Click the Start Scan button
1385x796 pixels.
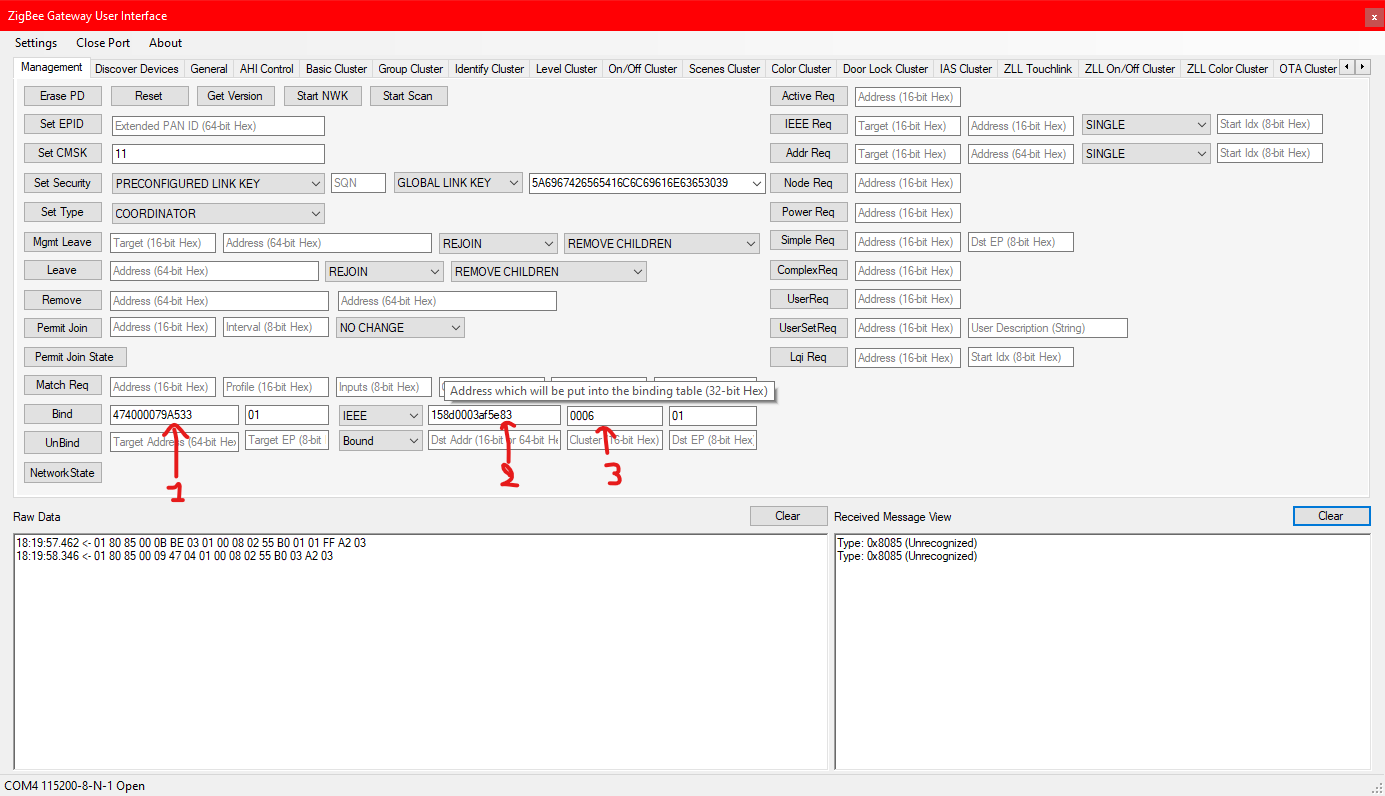[x=408, y=96]
